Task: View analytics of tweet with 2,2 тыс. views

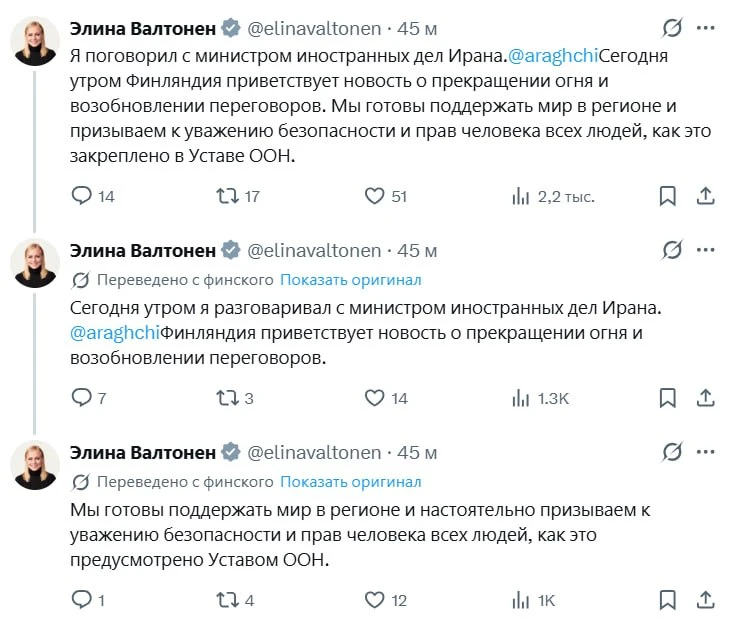Action: [521, 196]
